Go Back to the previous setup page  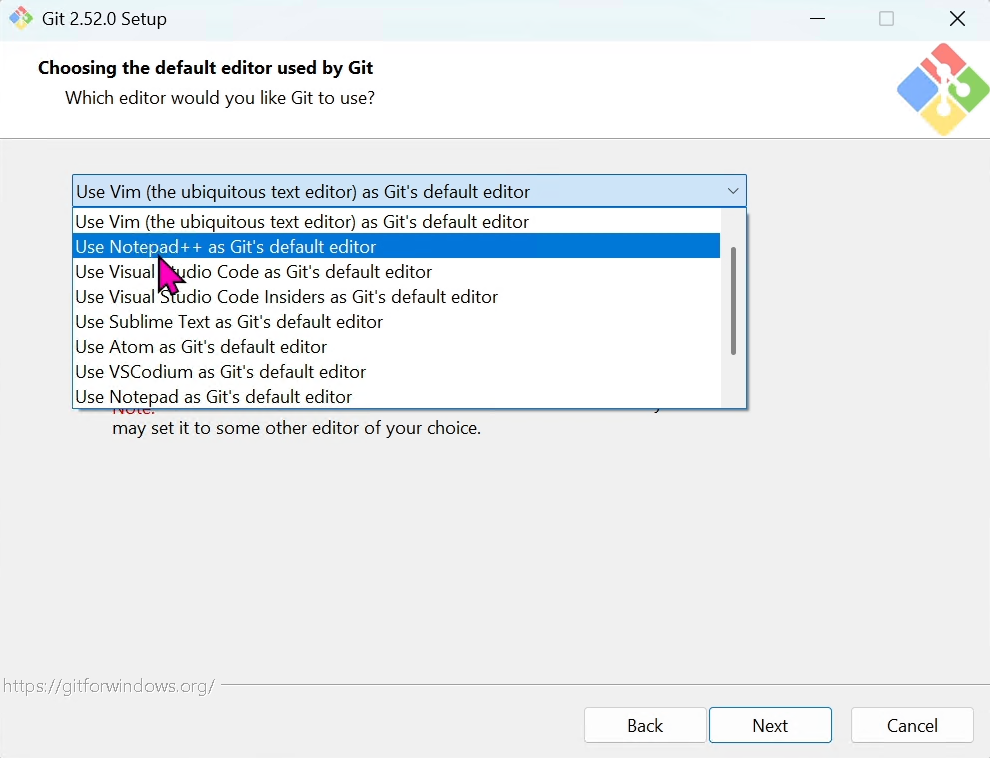pos(645,726)
